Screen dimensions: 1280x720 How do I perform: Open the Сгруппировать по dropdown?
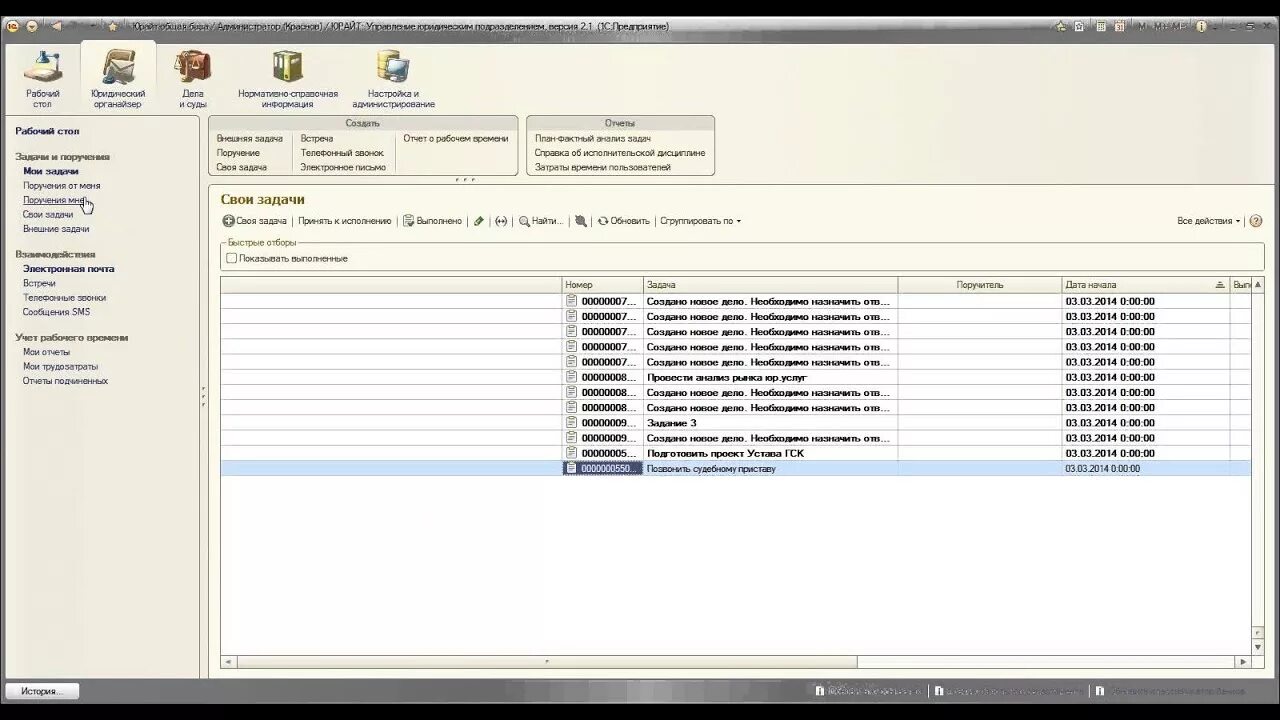(x=701, y=221)
